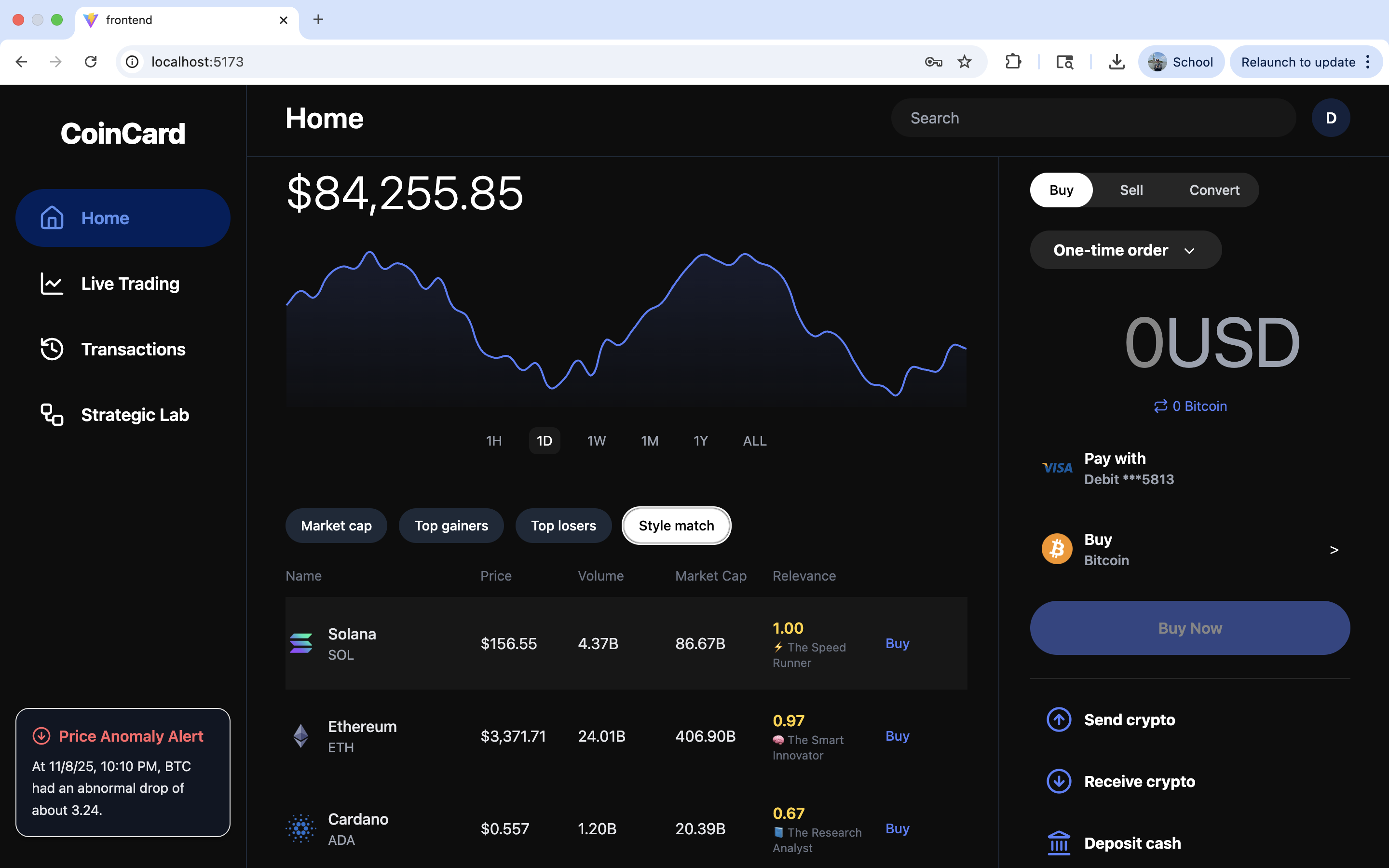1389x868 pixels.
Task: Click the Deposit cash bank icon
Action: click(1059, 843)
